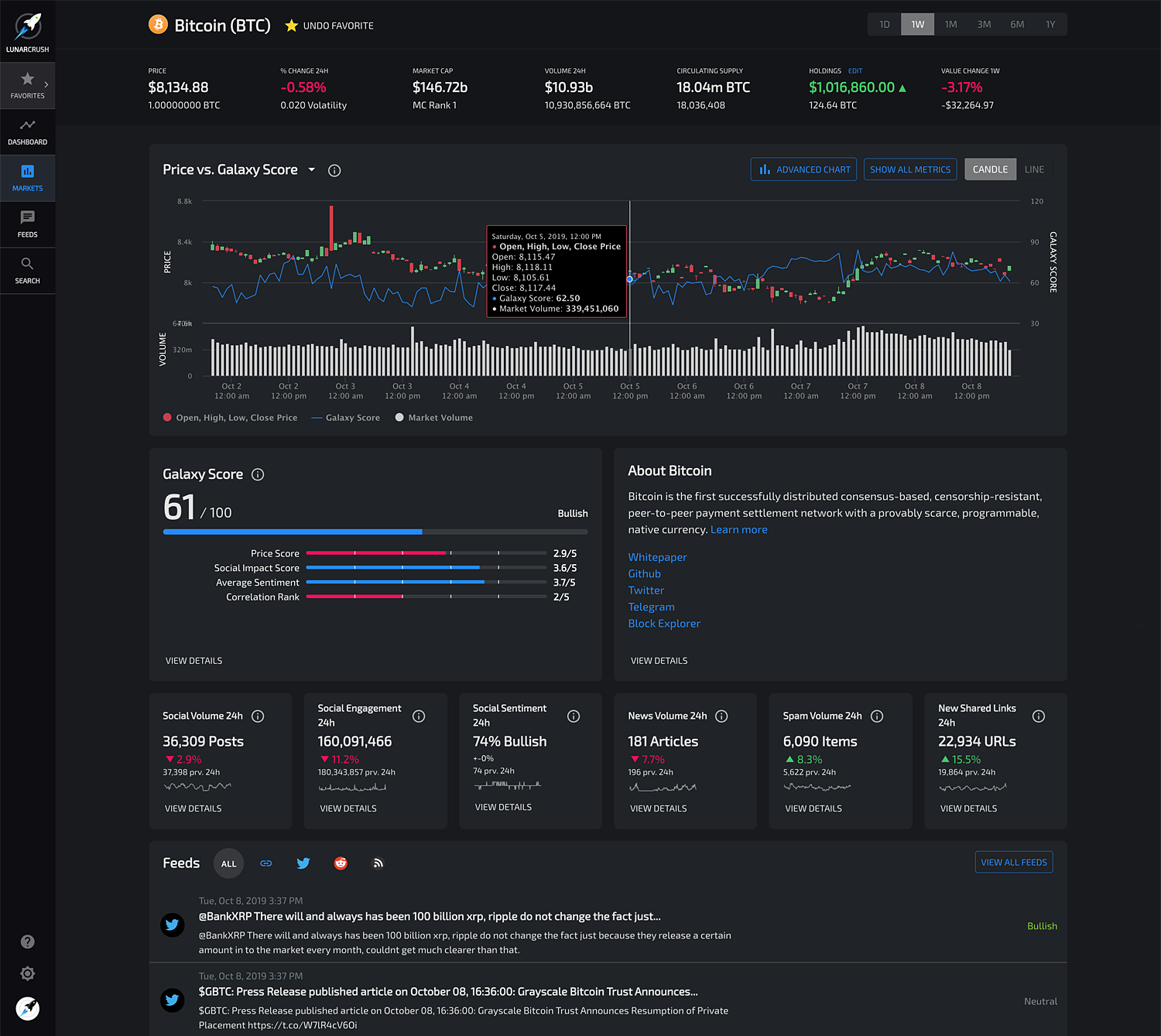View details for Social Volume 24h
This screenshot has height=1036, width=1161.
point(193,809)
